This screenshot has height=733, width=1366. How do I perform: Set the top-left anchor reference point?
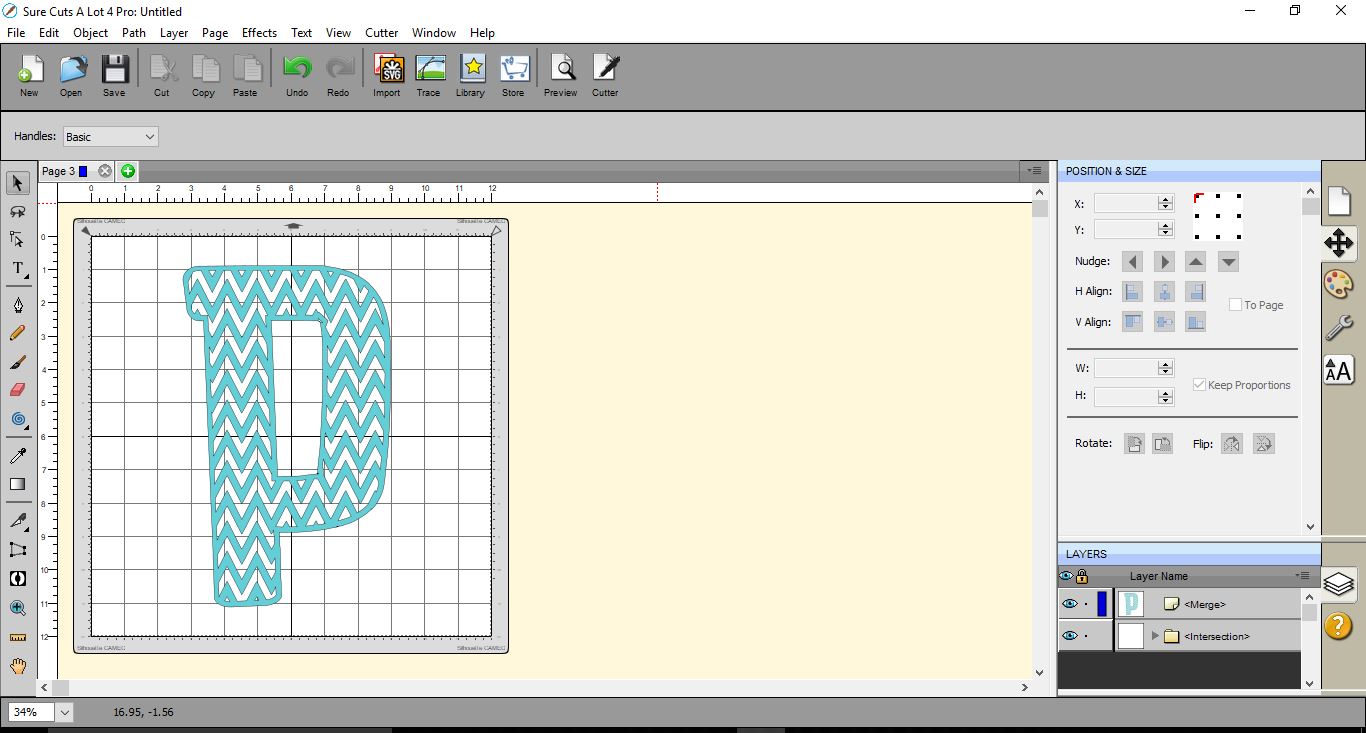(x=1198, y=197)
